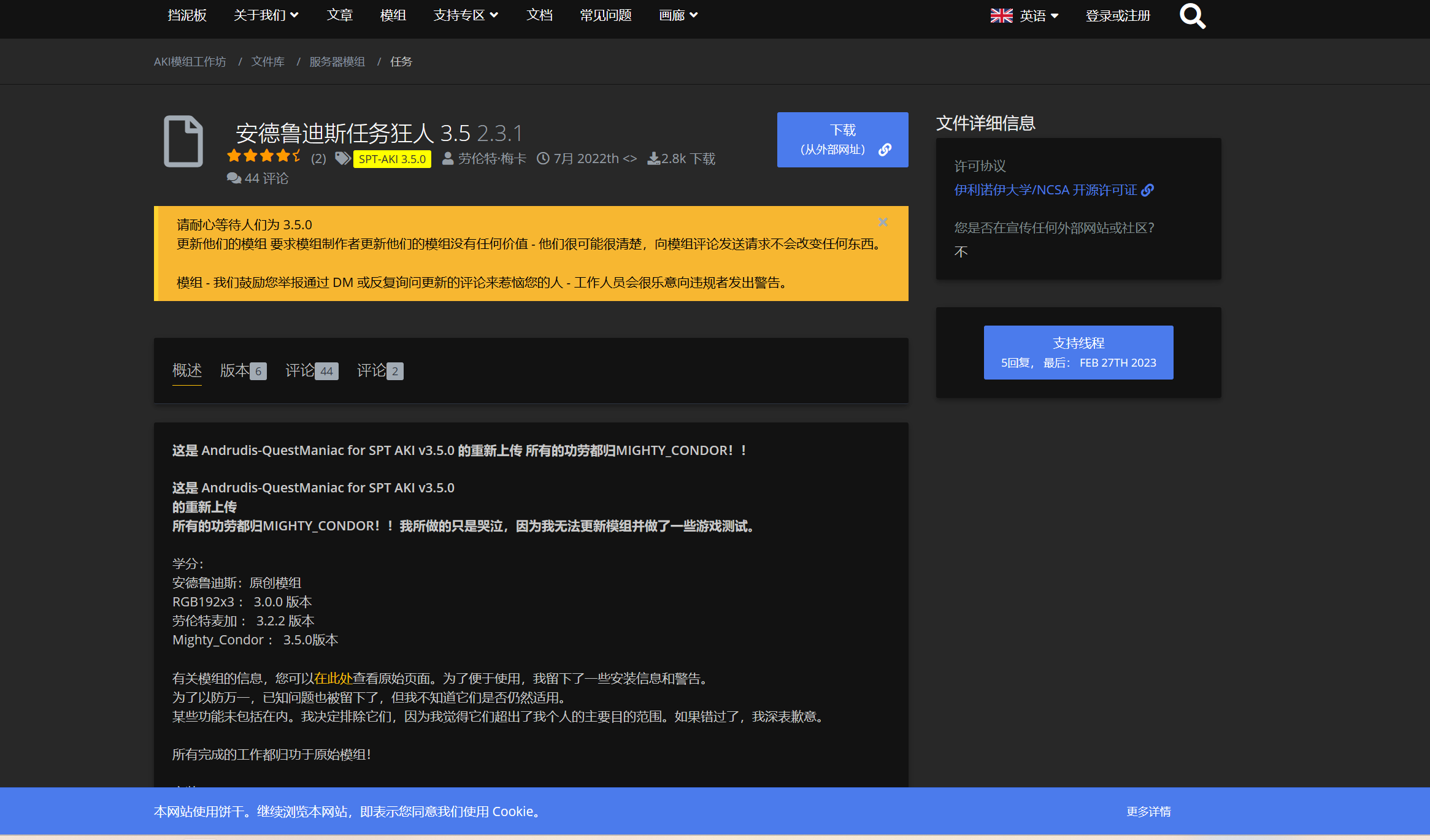Open the 评论 44 tab

pyautogui.click(x=310, y=370)
